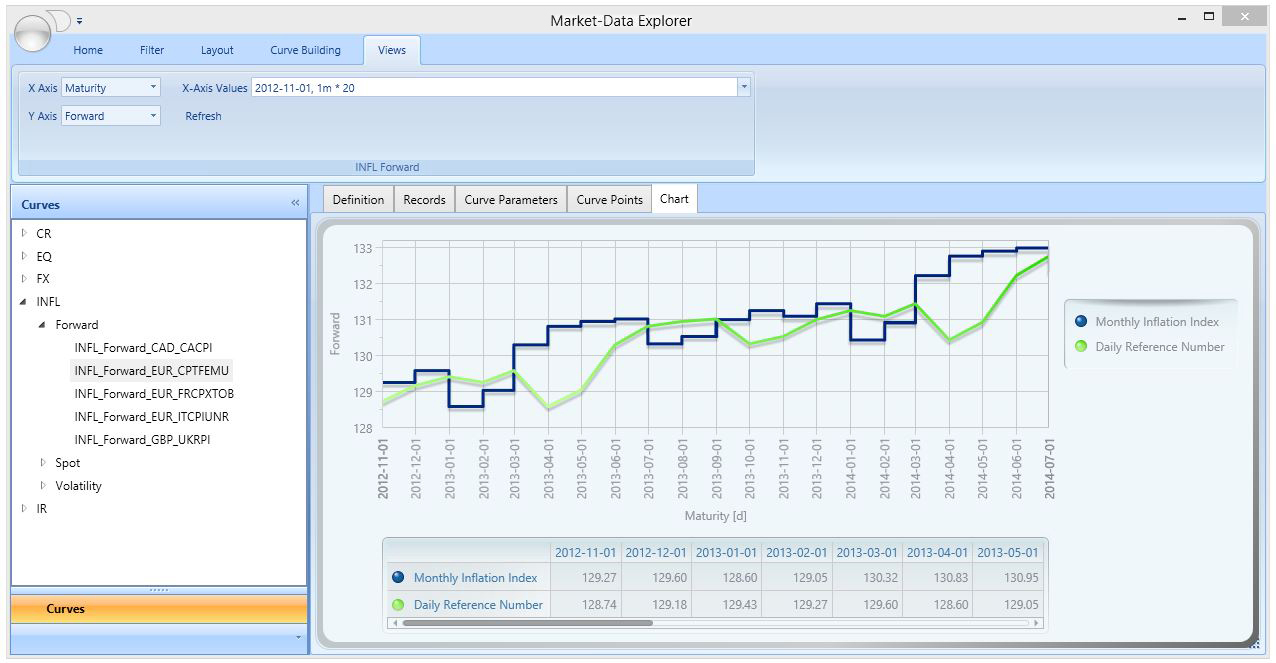Click the Refresh button
The height and width of the screenshot is (663, 1276).
coord(203,116)
